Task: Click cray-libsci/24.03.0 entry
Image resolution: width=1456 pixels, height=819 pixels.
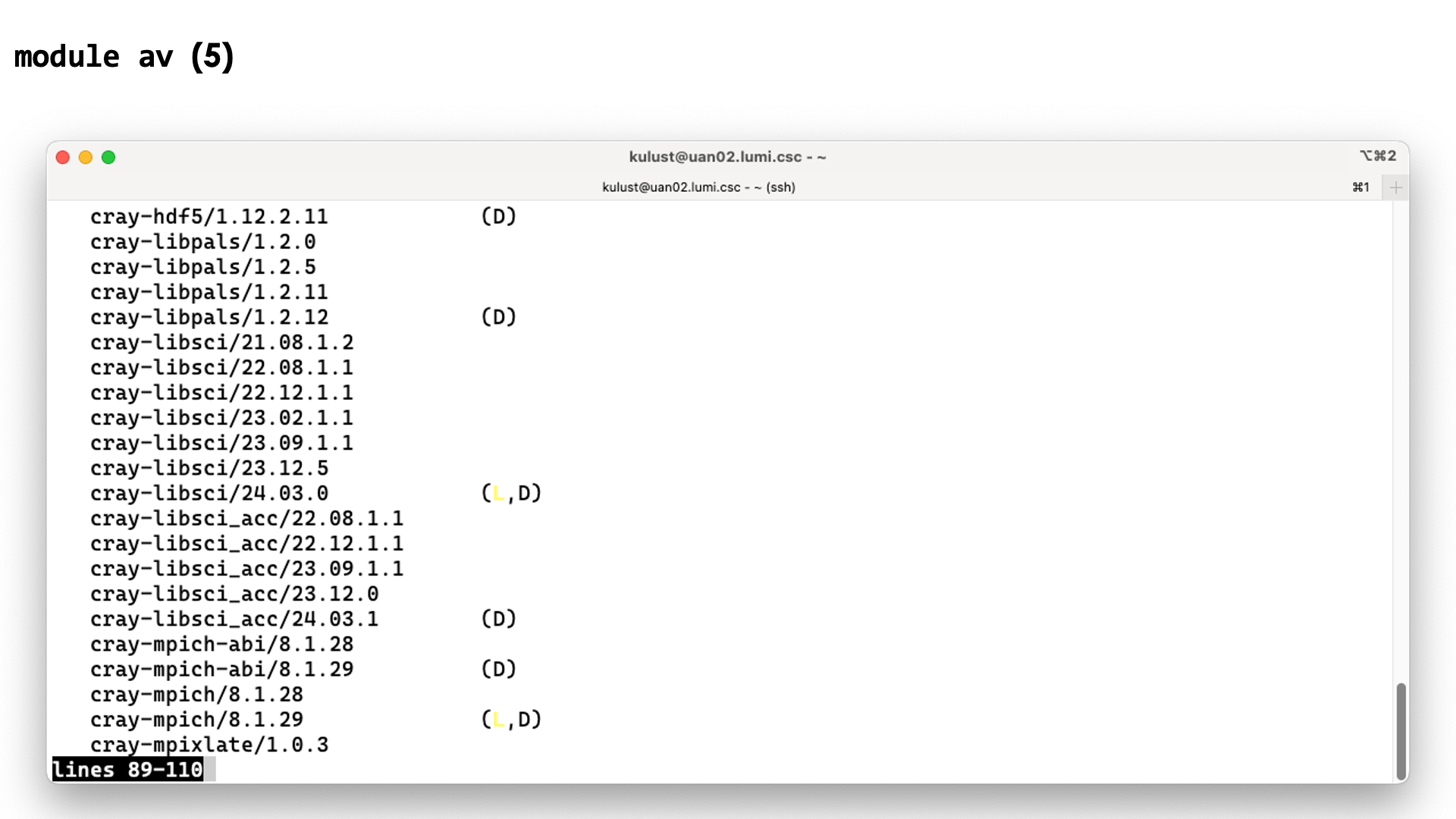Action: click(x=209, y=494)
